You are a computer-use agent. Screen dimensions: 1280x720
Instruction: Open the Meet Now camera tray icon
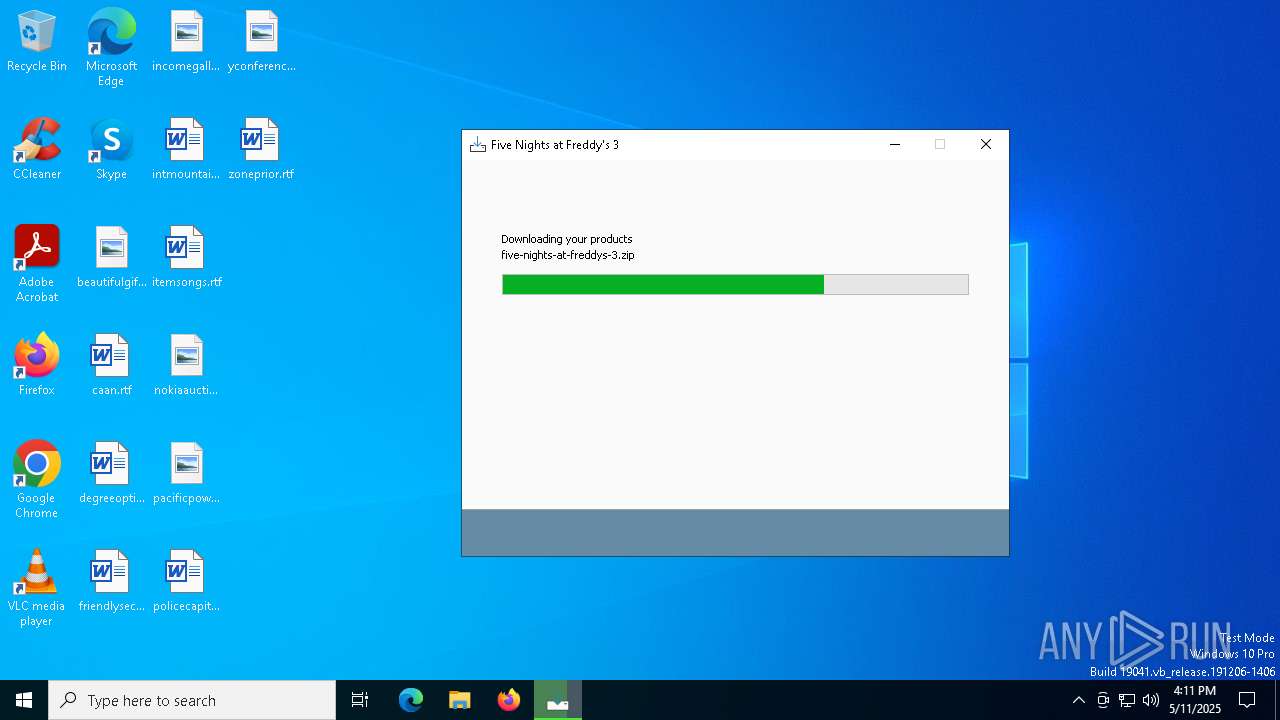pos(1103,700)
